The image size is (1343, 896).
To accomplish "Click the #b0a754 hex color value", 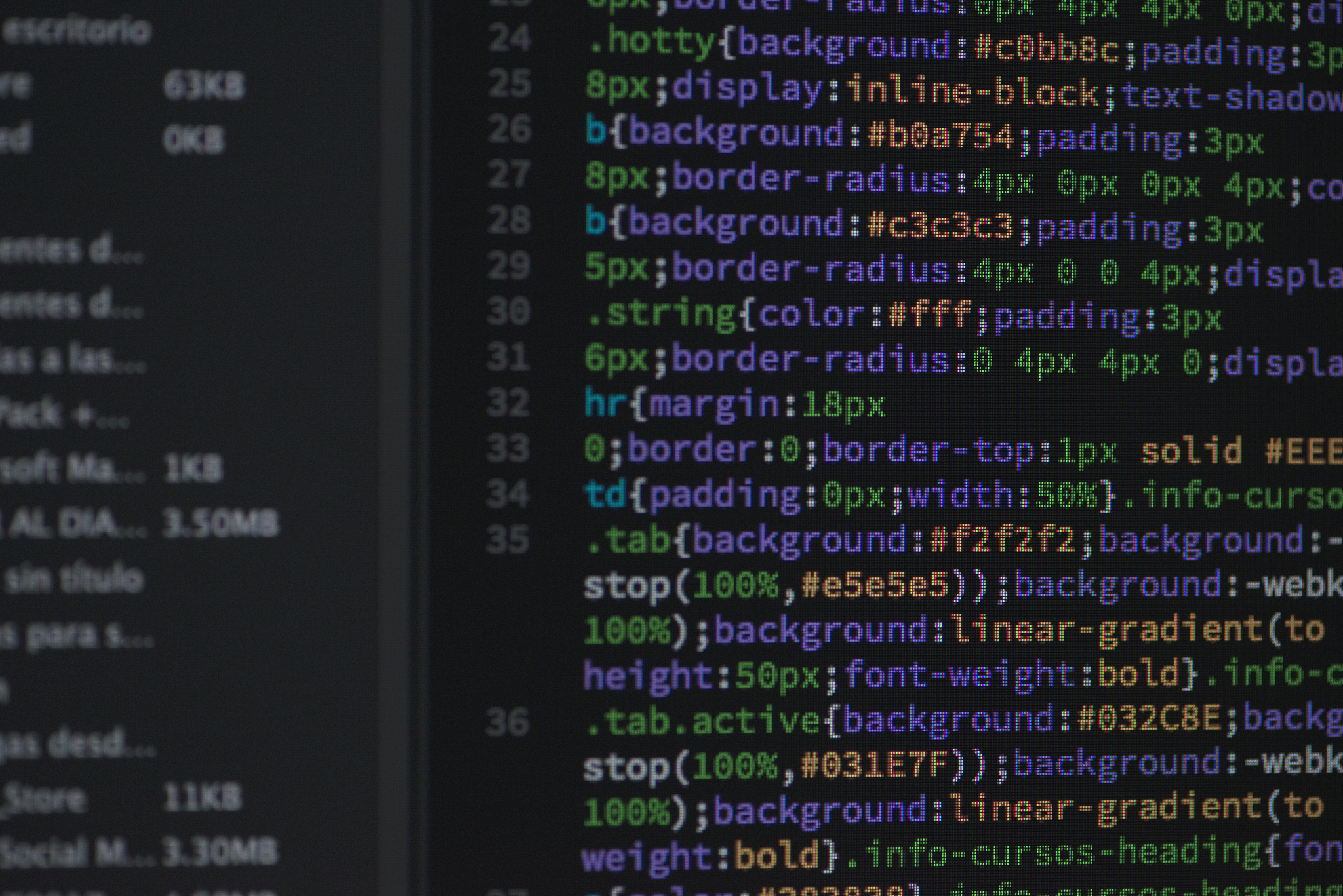I will (940, 135).
